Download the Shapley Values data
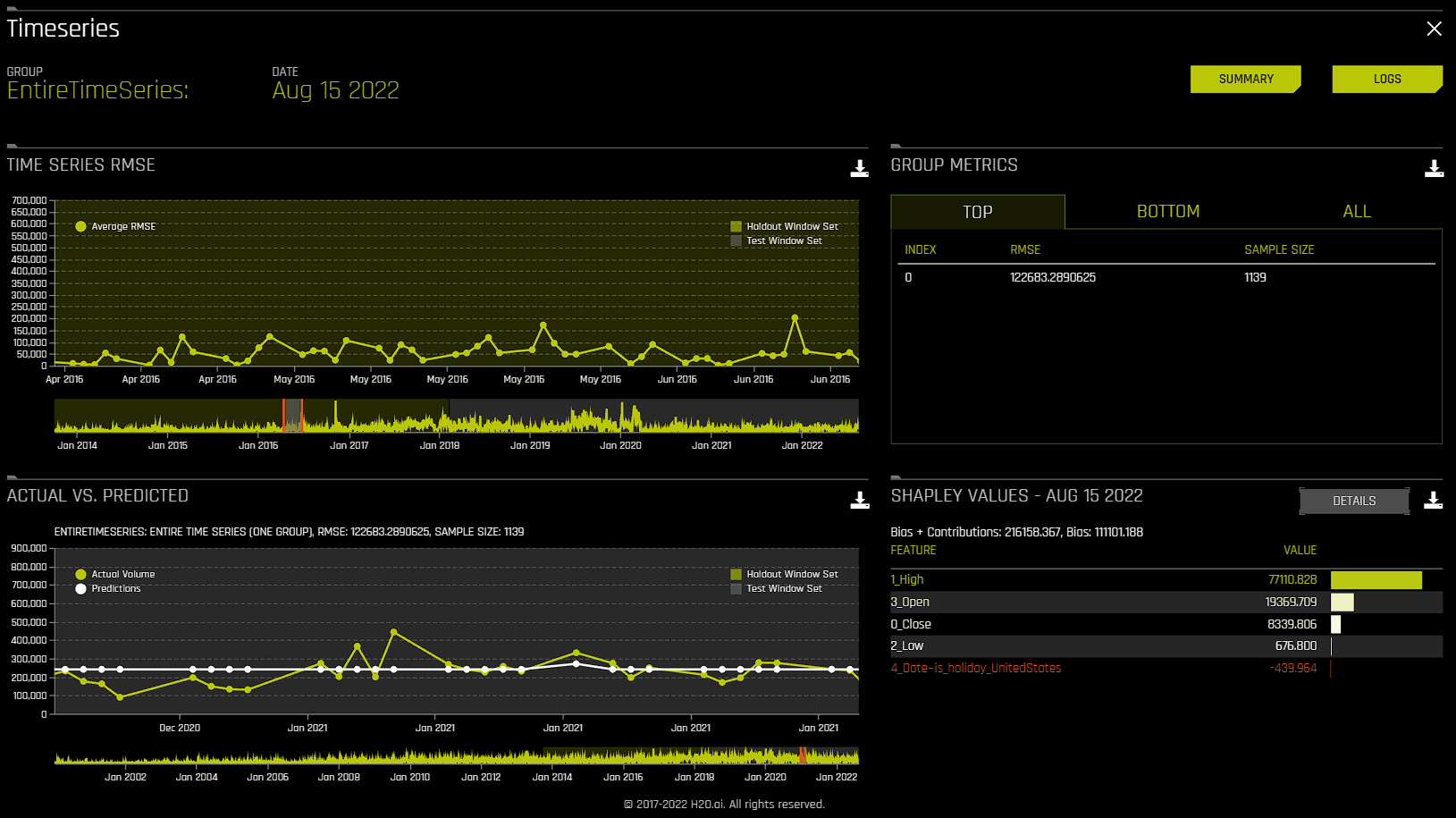1456x818 pixels. click(1435, 501)
